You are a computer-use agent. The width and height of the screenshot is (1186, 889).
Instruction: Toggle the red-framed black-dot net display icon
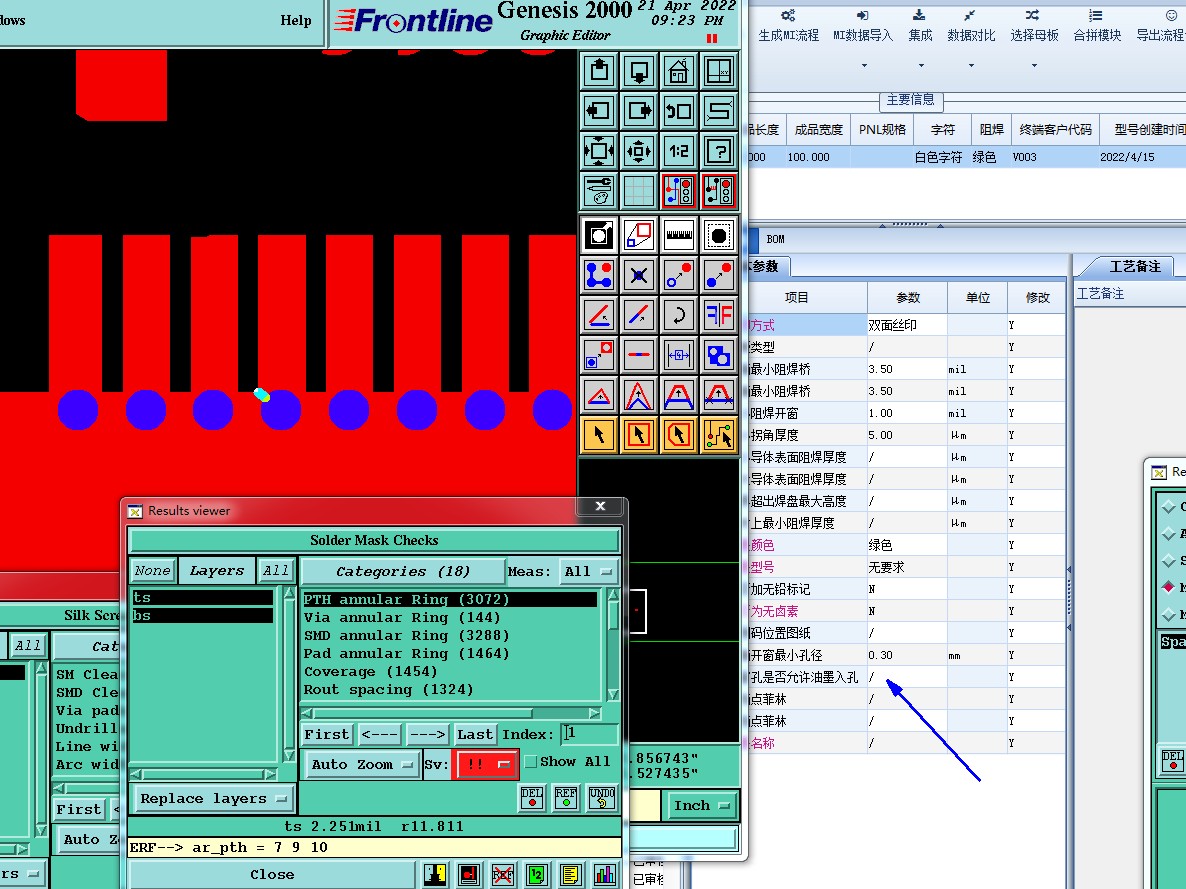(x=719, y=191)
